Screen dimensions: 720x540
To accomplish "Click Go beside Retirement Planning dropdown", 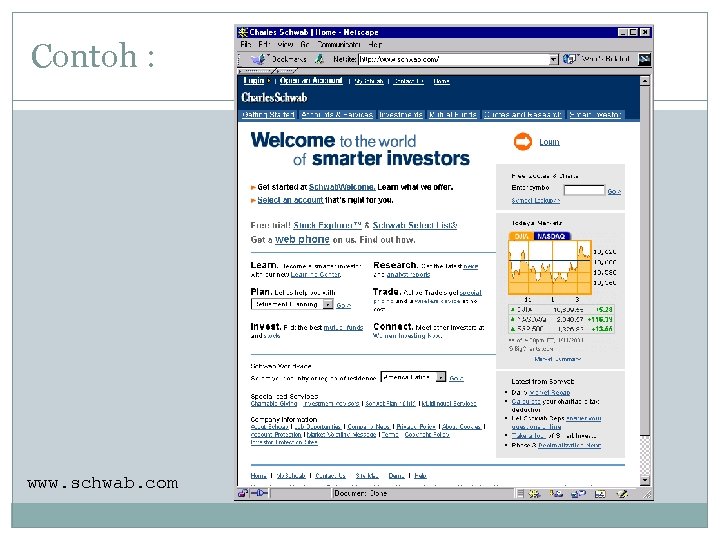I will [343, 305].
